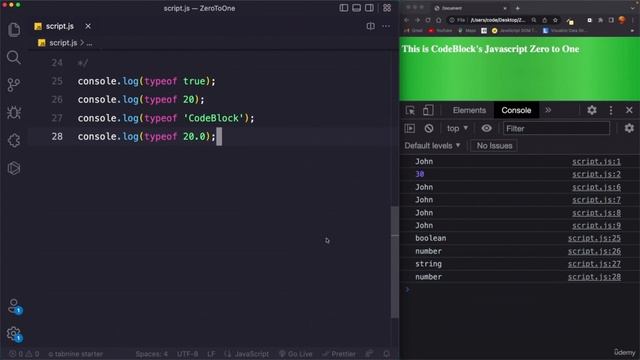
Task: Open a new browser tab
Action: click(518, 8)
